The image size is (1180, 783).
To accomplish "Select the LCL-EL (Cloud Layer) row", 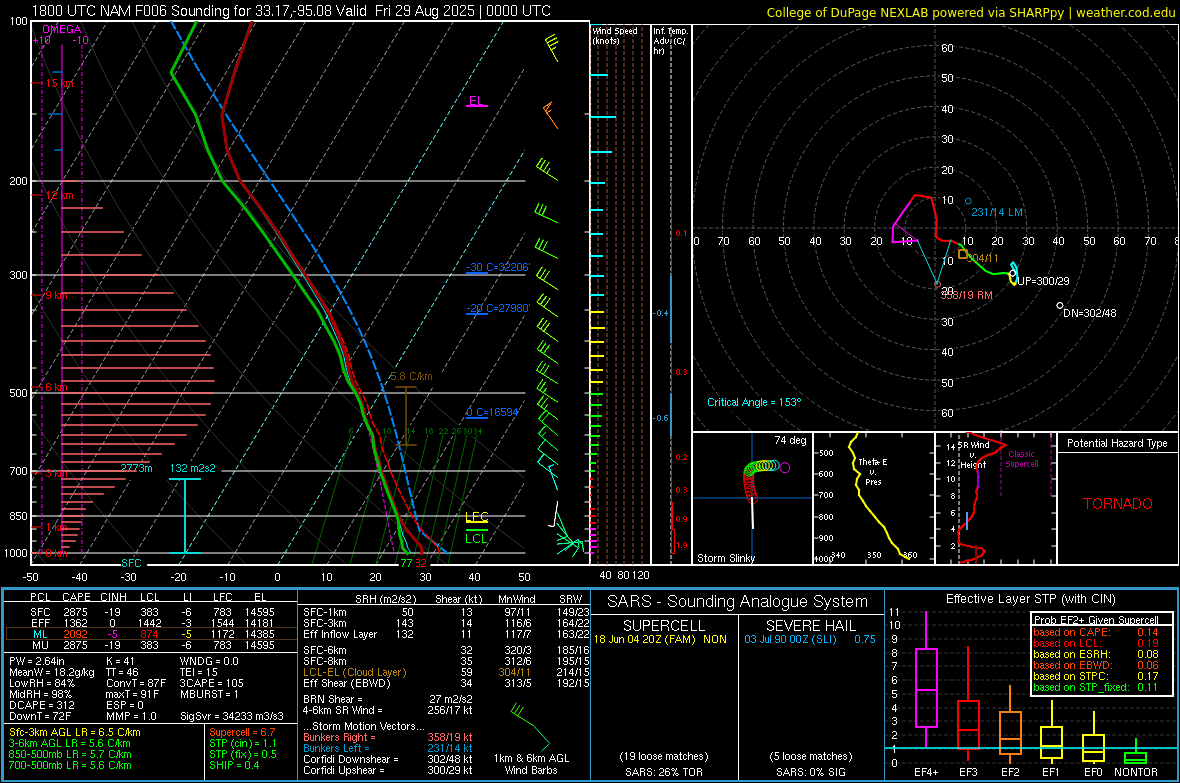I will (x=446, y=672).
